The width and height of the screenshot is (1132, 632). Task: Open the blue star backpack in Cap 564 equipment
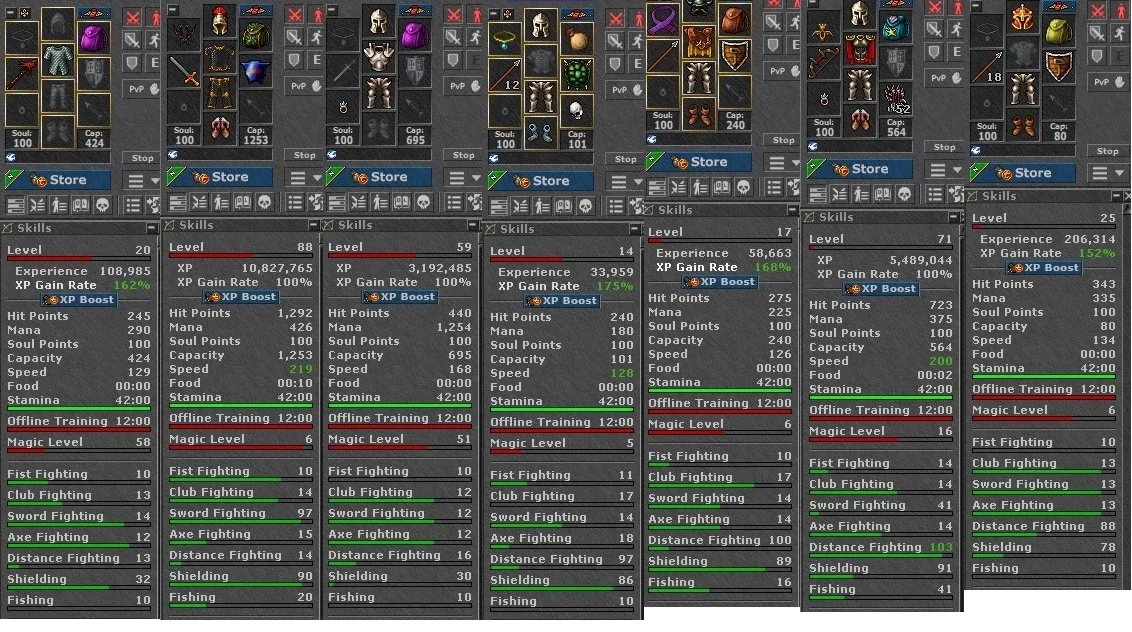pos(895,27)
